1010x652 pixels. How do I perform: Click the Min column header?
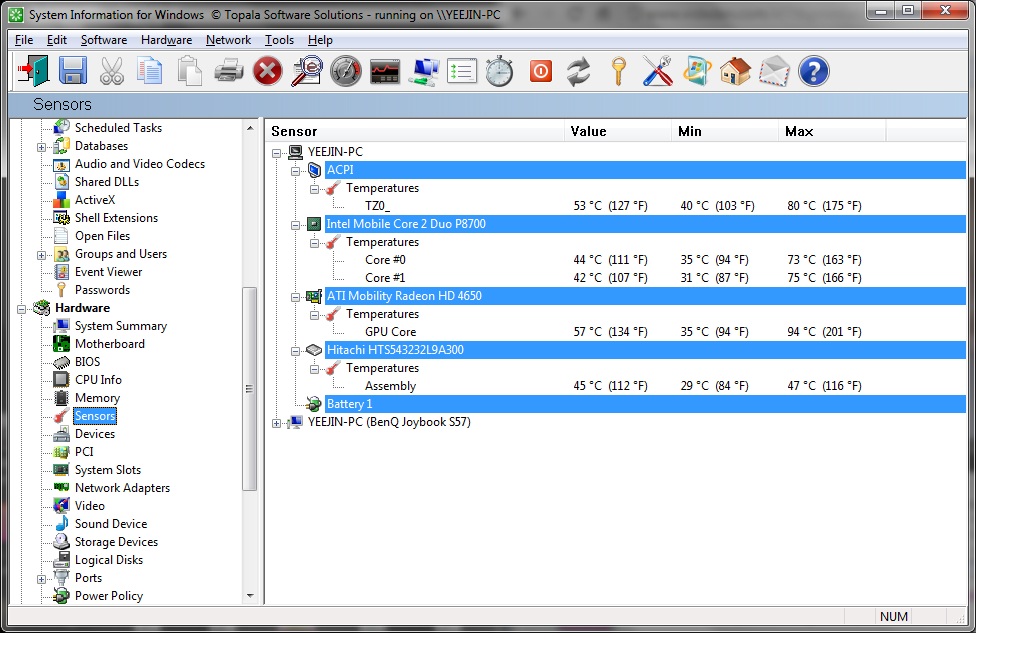pyautogui.click(x=725, y=131)
